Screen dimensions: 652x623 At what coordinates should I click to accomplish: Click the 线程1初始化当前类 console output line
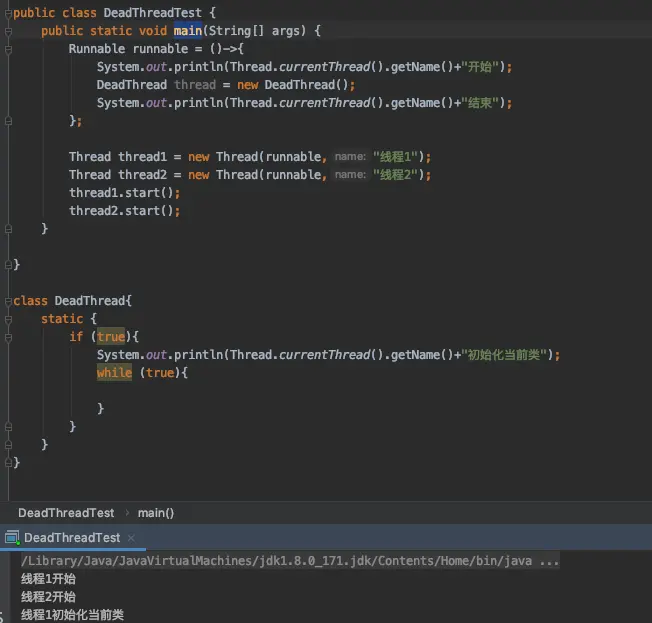tap(72, 615)
